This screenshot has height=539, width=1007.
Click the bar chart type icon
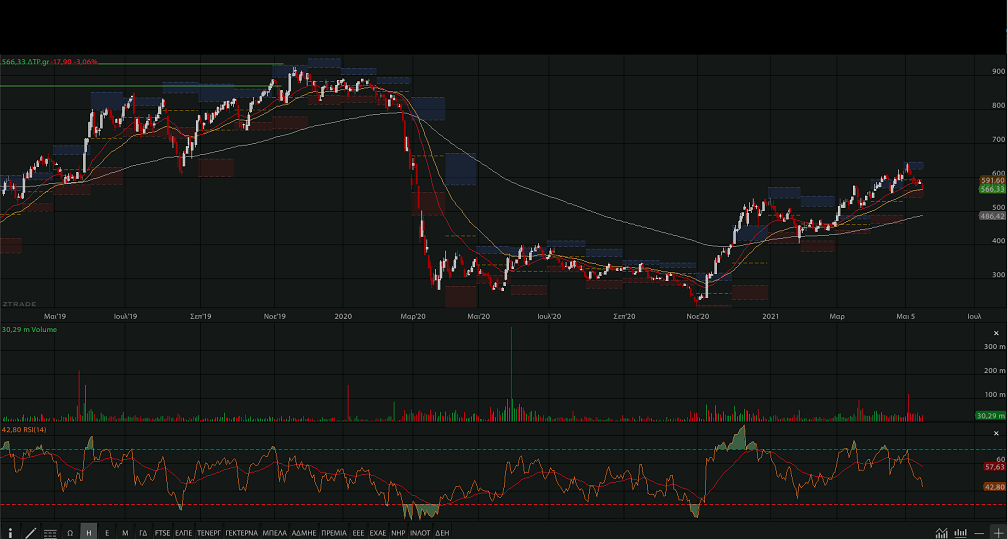coord(958,533)
